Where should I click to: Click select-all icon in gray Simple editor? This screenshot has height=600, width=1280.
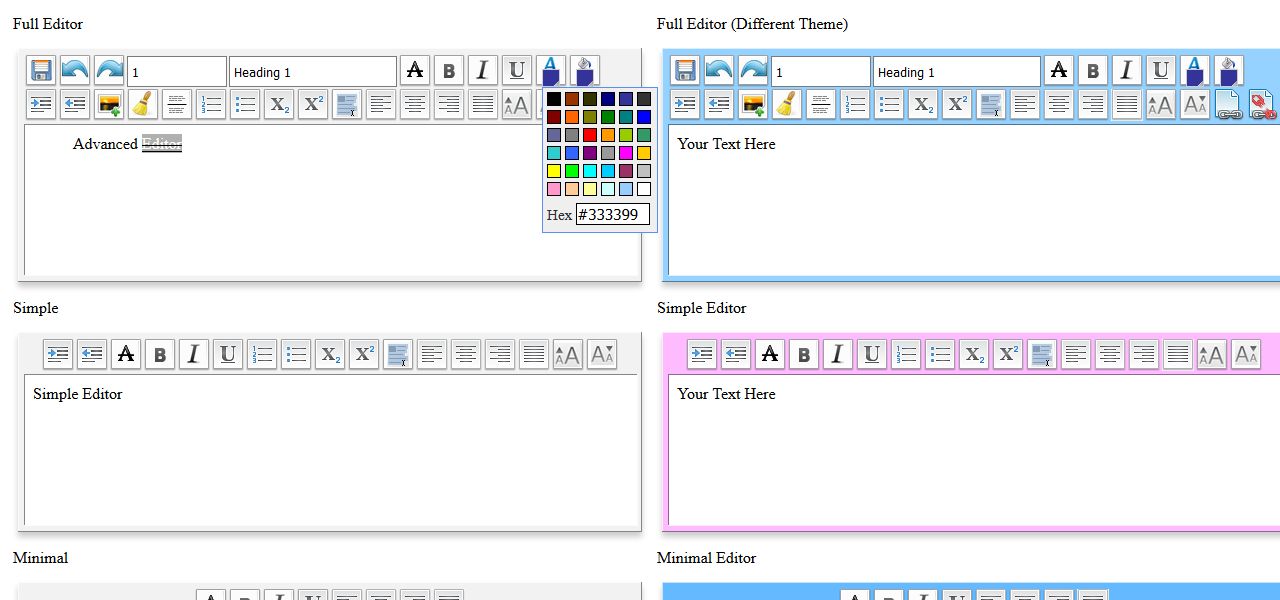click(398, 354)
